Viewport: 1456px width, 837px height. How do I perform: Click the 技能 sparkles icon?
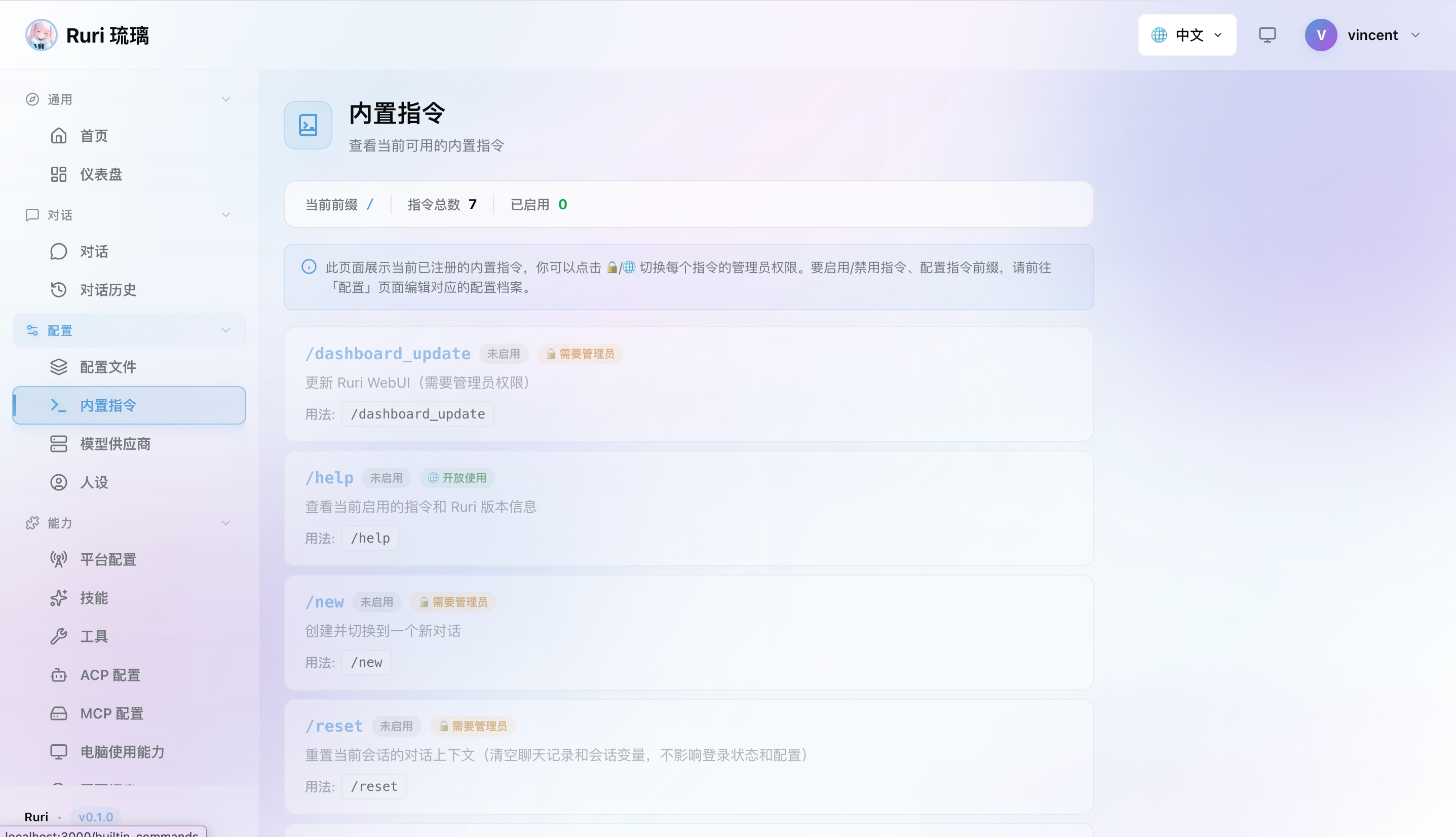pos(59,598)
